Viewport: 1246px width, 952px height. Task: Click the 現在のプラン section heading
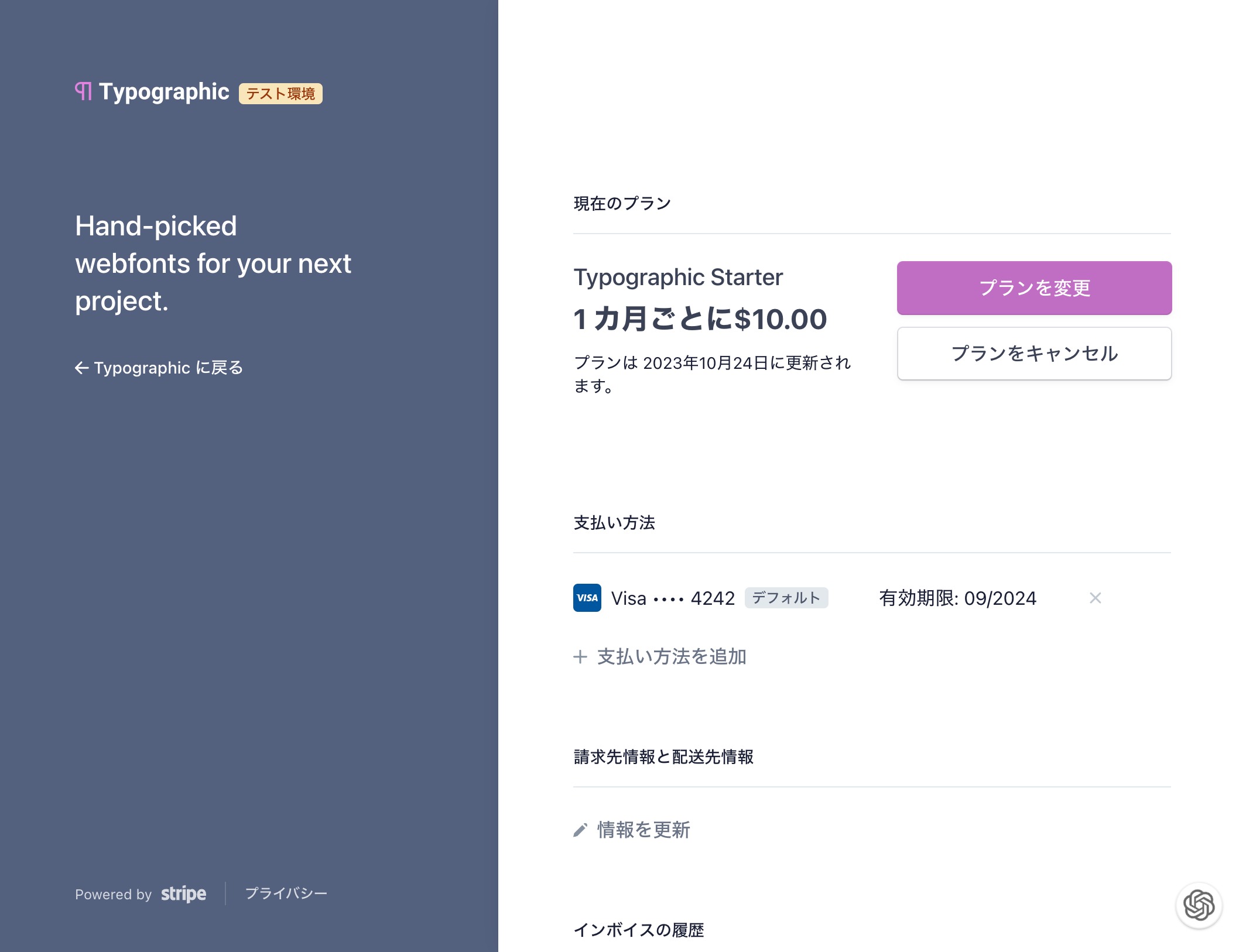(622, 204)
